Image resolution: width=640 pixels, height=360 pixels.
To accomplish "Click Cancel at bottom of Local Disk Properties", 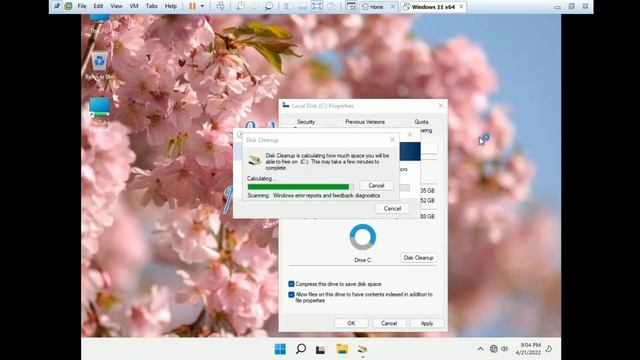I will pos(389,323).
